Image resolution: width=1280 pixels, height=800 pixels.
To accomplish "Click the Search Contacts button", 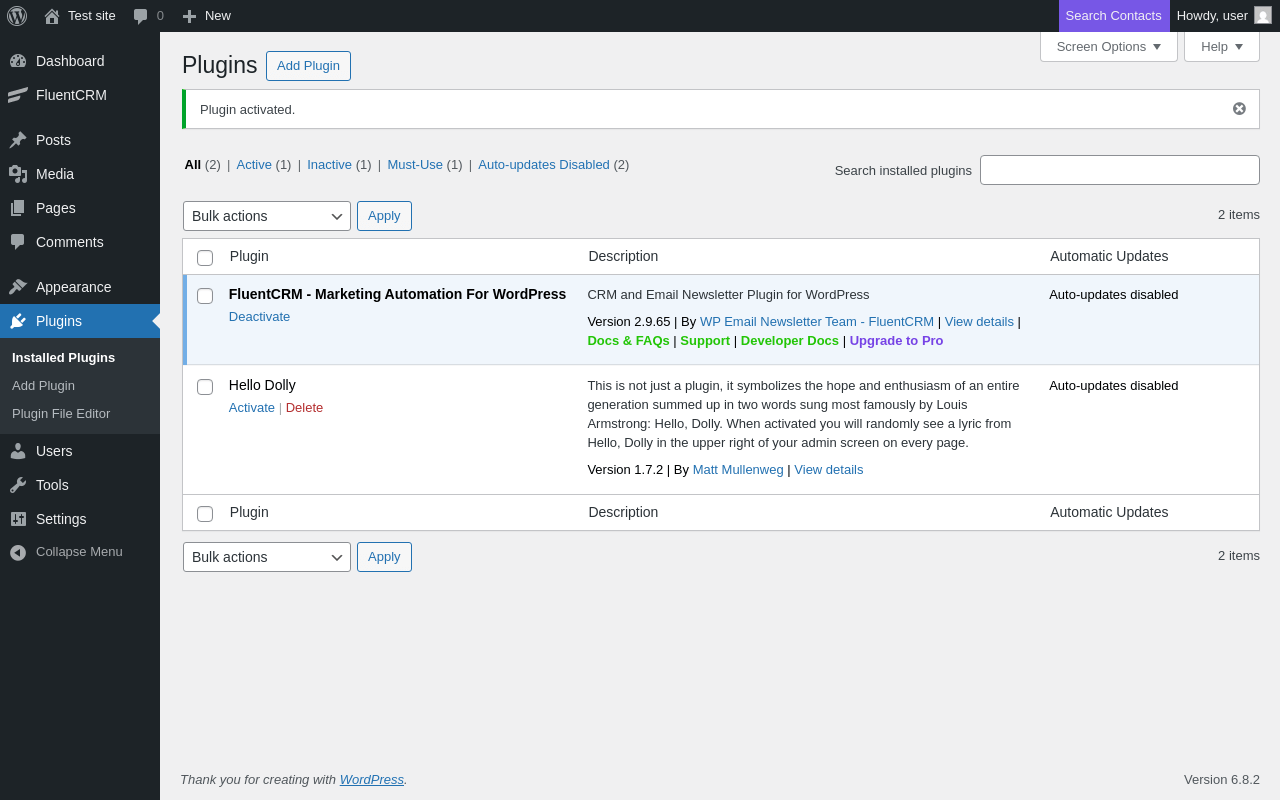I will 1114,16.
